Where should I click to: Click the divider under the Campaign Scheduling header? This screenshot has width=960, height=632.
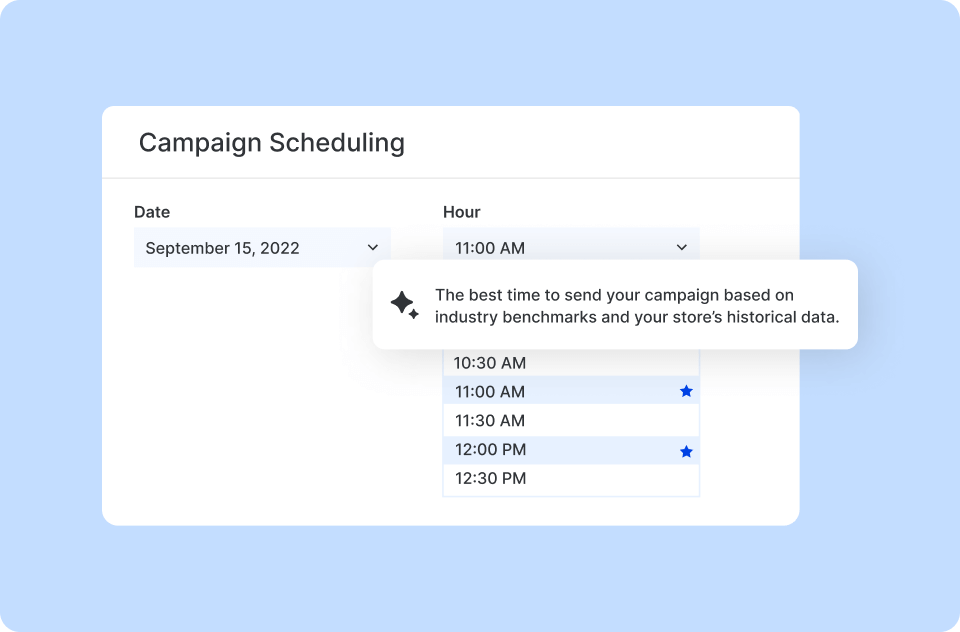tap(450, 178)
